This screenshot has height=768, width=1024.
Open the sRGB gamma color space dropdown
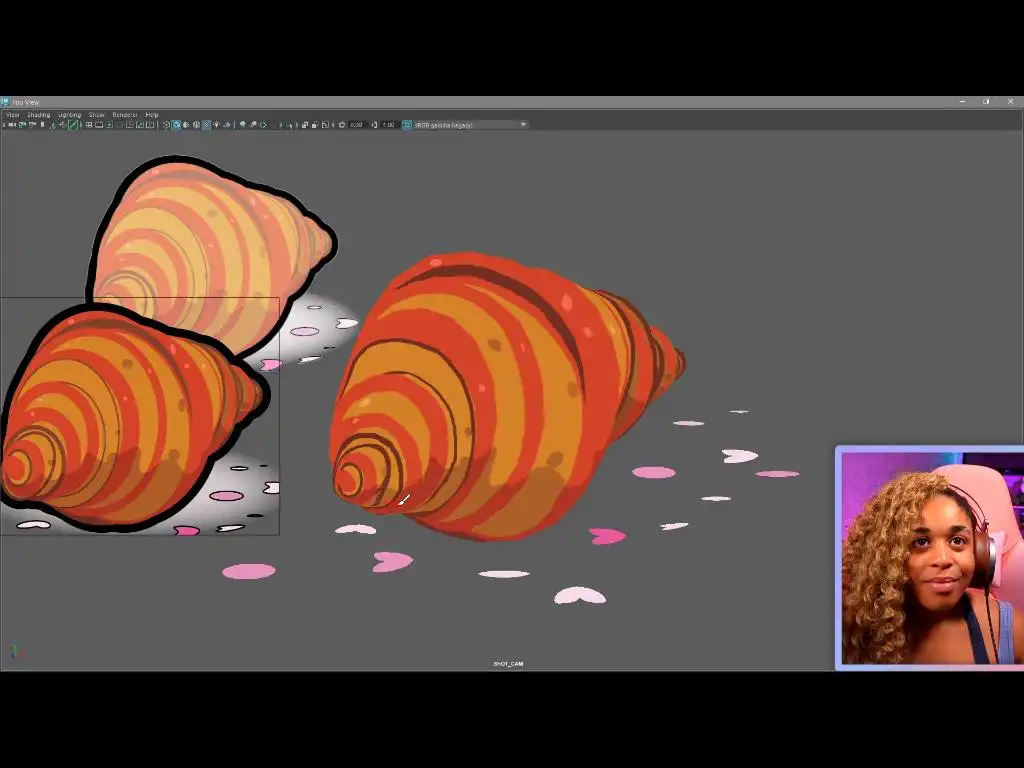tap(470, 124)
